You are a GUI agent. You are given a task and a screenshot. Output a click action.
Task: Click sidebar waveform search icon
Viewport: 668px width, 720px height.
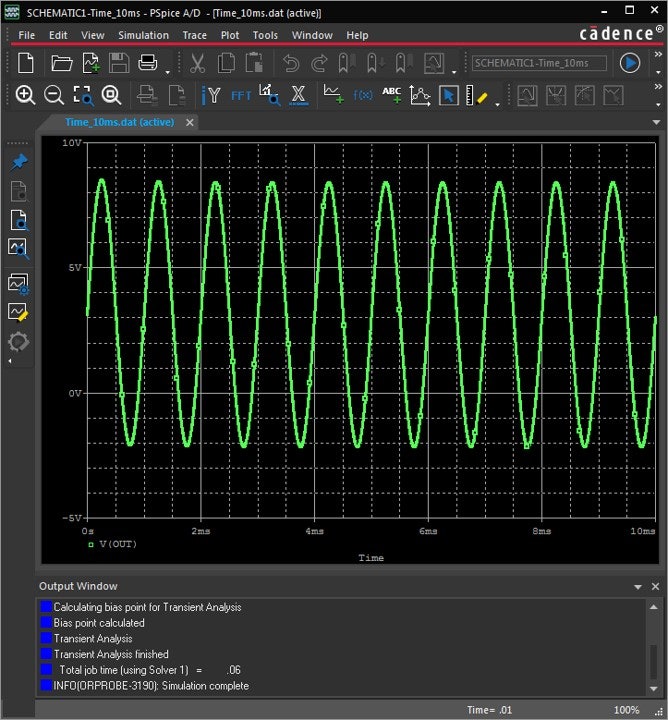[19, 248]
